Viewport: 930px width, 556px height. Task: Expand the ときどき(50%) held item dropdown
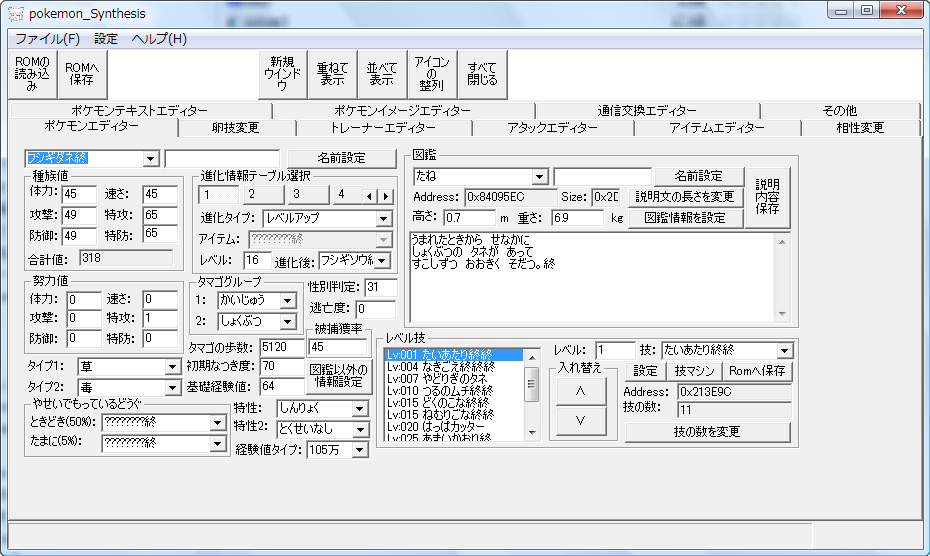pos(218,422)
